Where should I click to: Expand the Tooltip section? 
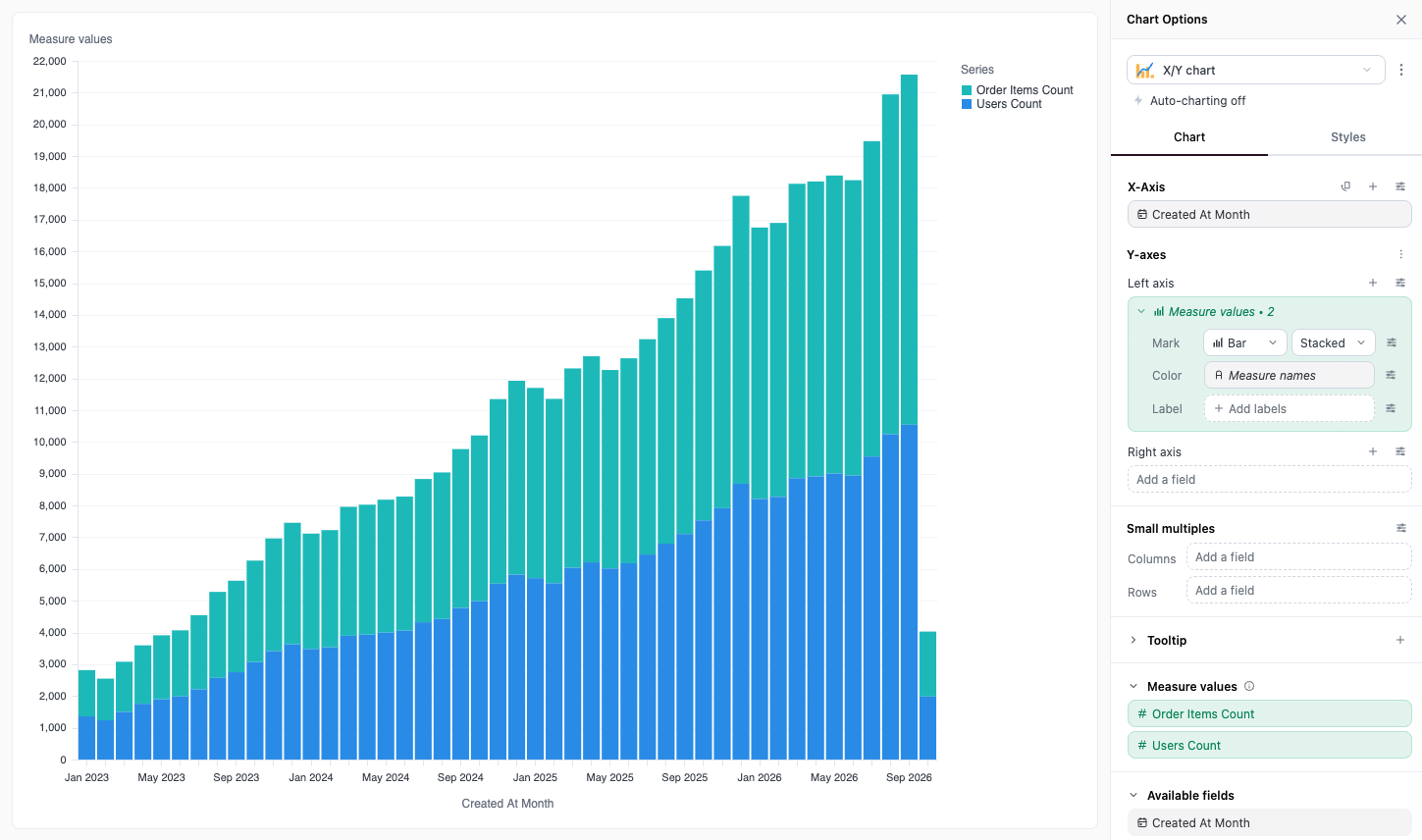coord(1133,640)
